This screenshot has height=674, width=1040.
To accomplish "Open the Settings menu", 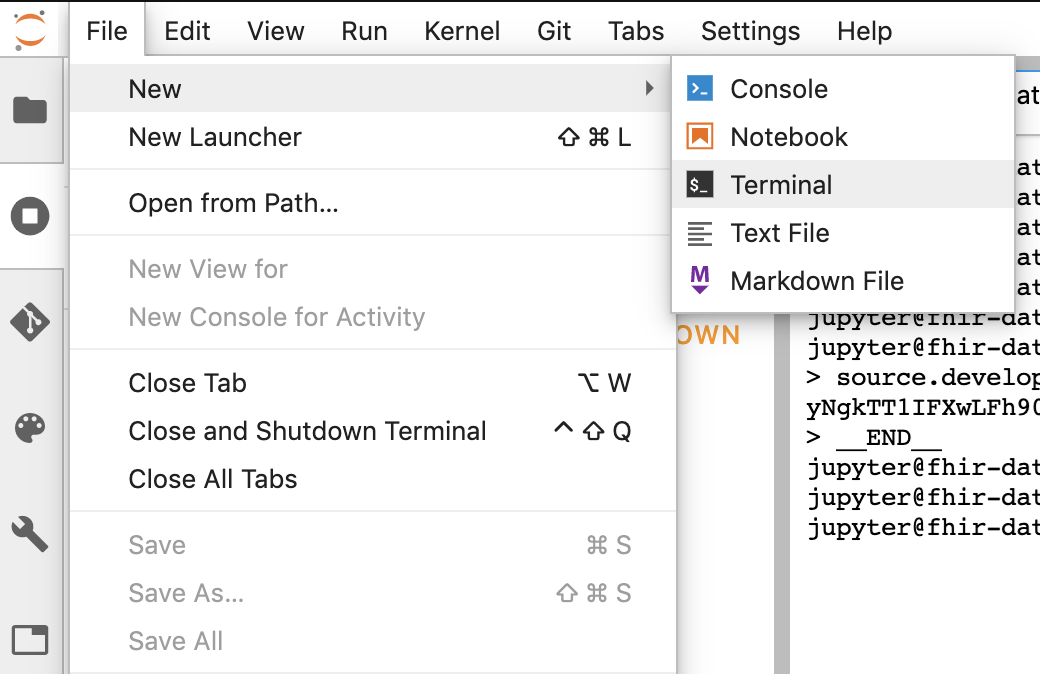I will pos(750,31).
